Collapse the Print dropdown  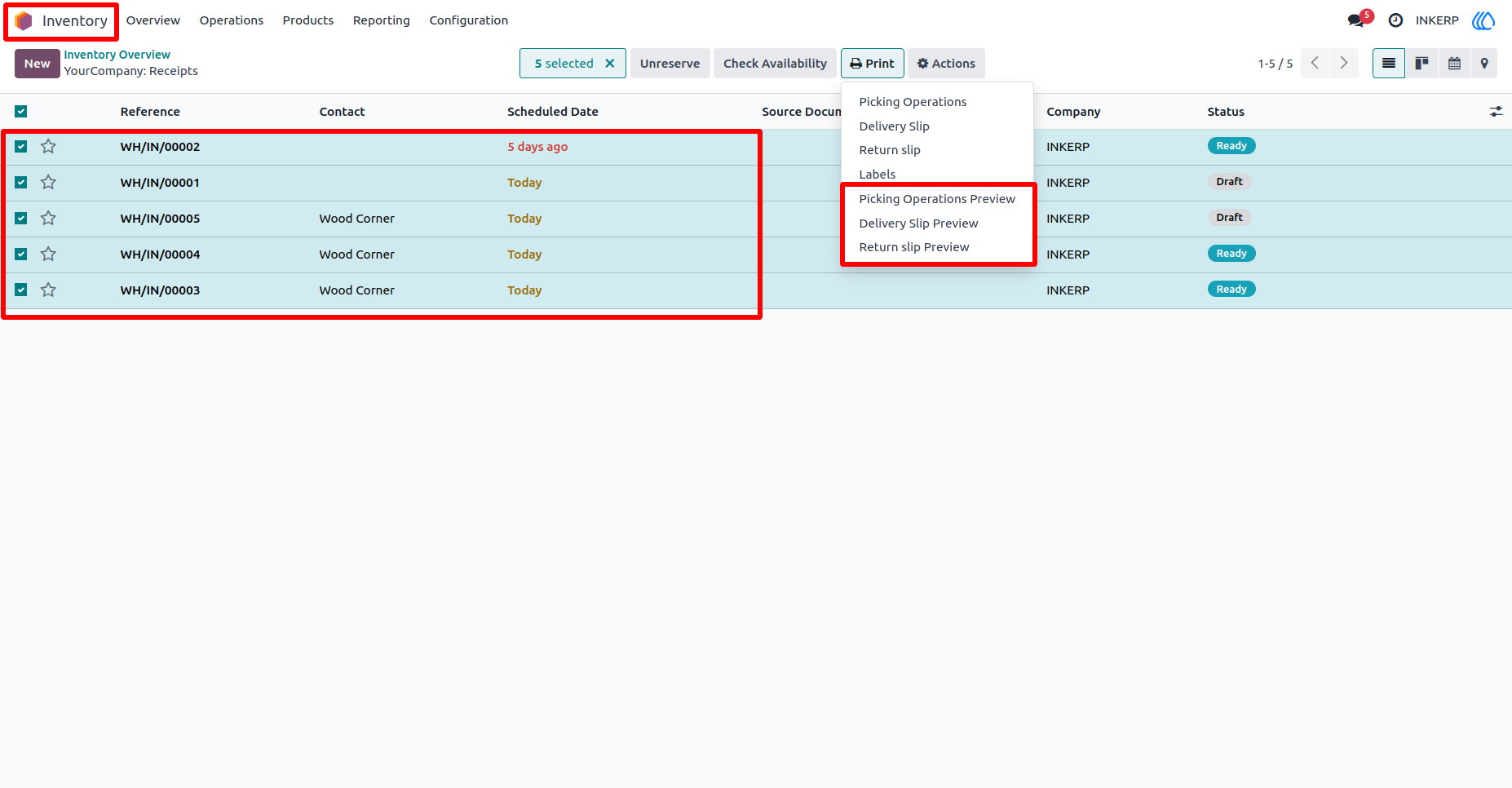(872, 64)
